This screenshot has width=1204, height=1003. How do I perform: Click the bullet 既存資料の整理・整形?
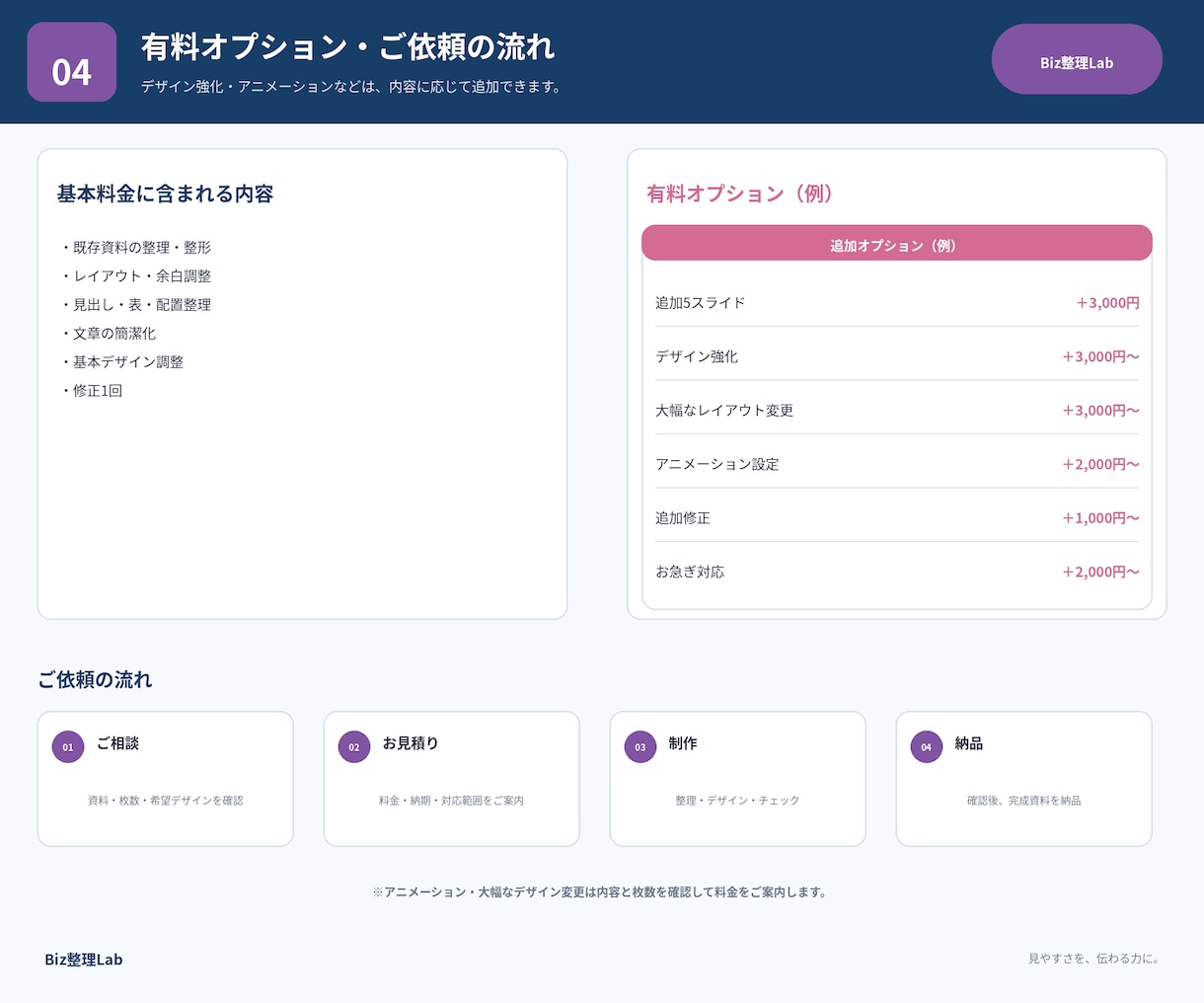[135, 247]
